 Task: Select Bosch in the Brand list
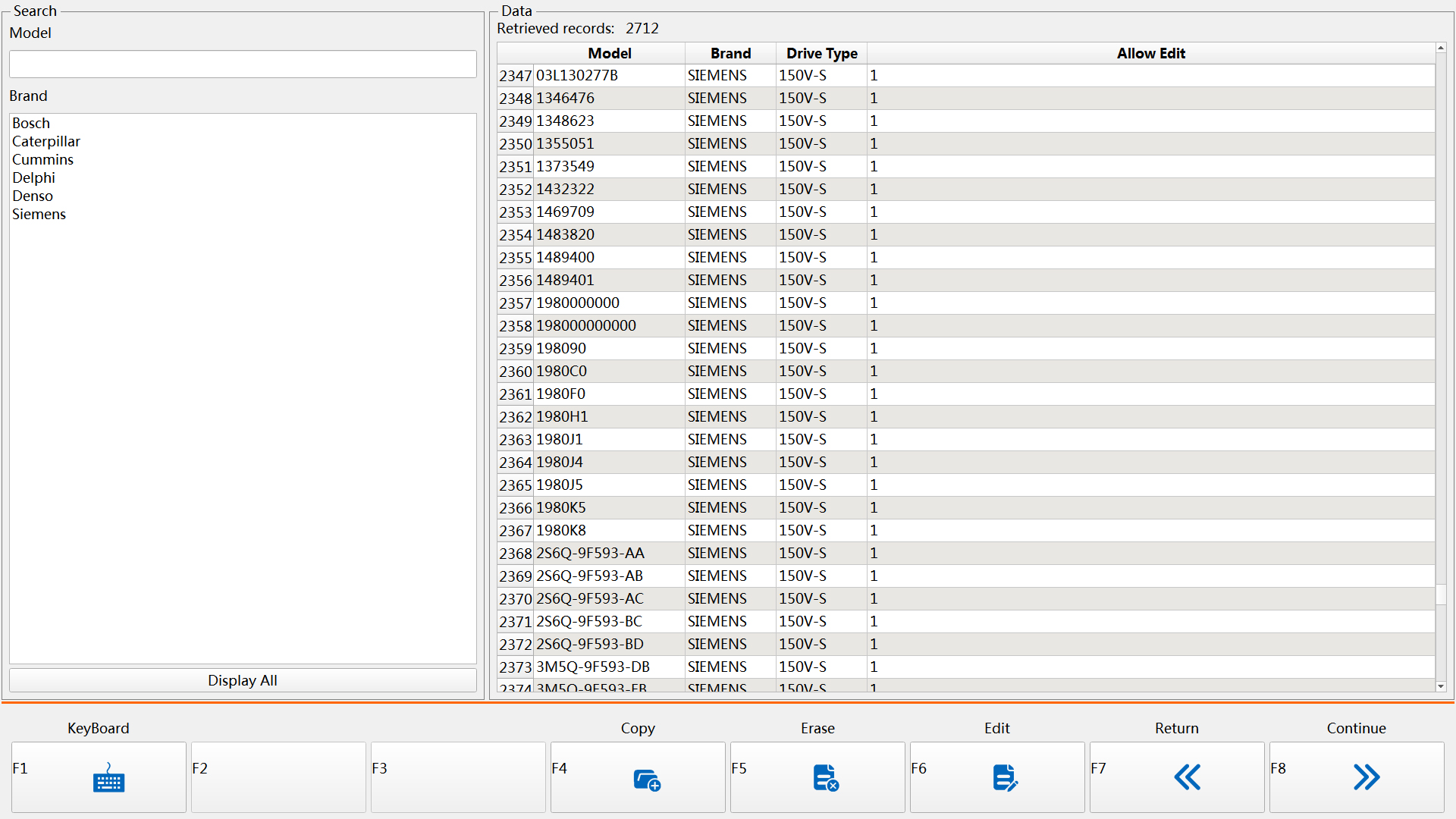point(31,123)
